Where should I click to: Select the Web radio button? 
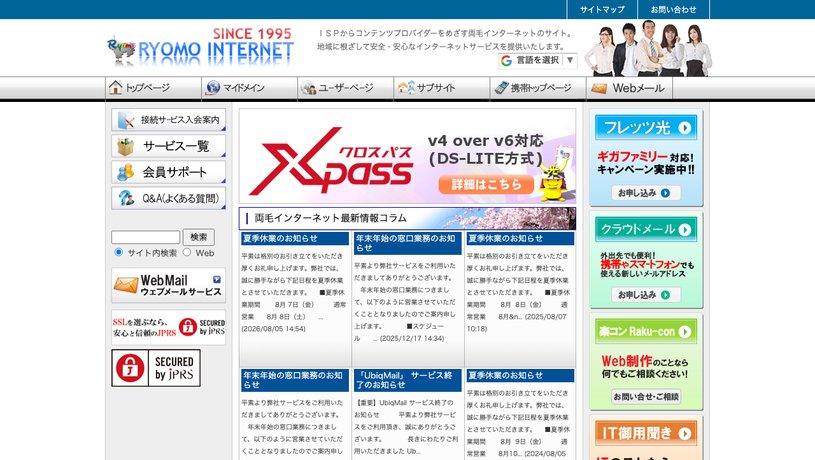187,253
